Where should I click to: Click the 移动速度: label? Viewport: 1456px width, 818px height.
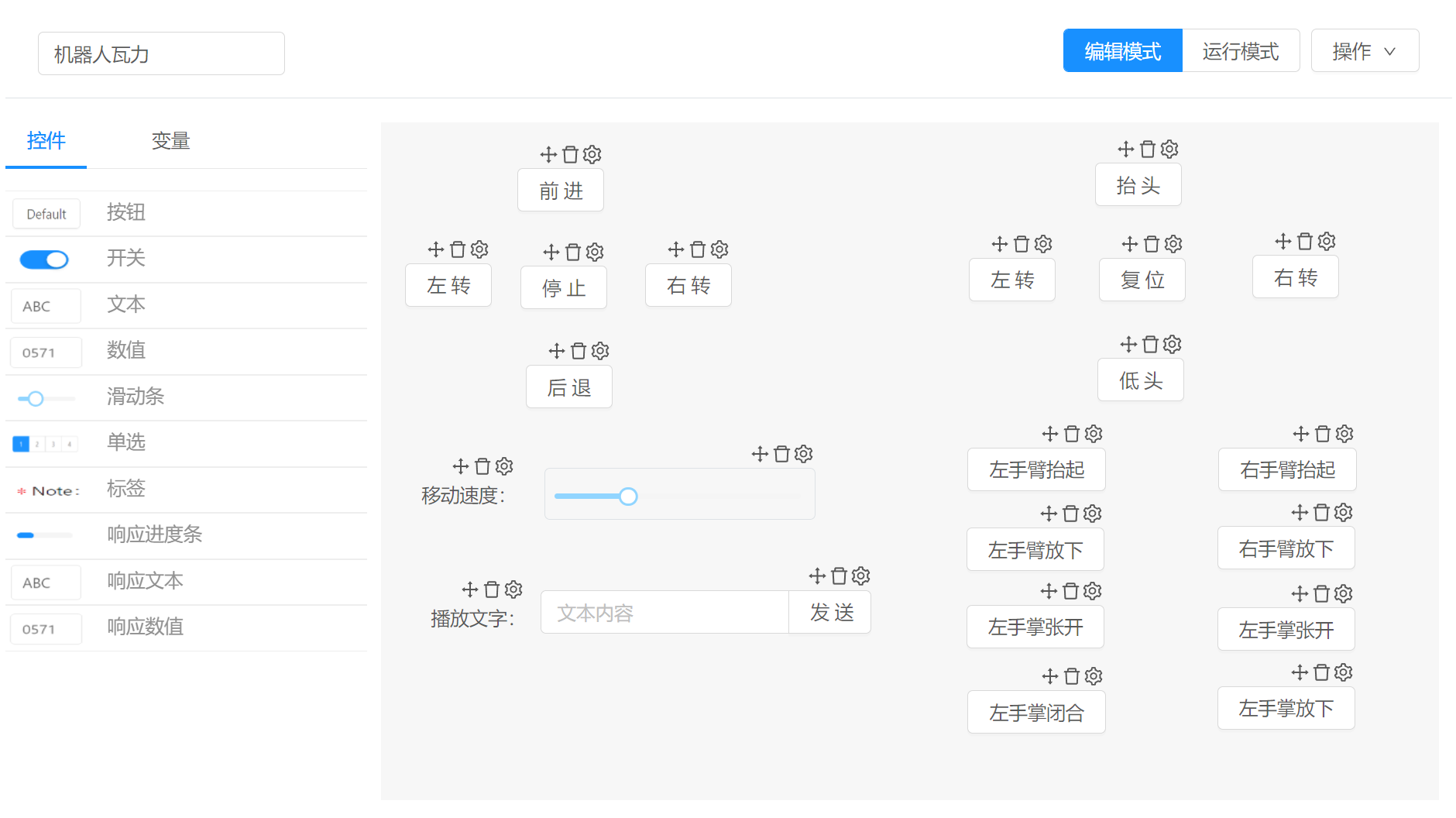click(x=463, y=496)
